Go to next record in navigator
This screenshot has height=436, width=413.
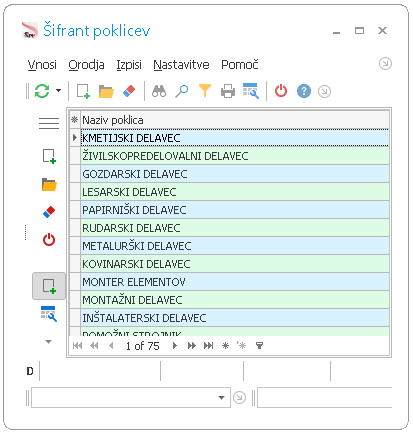click(175, 346)
